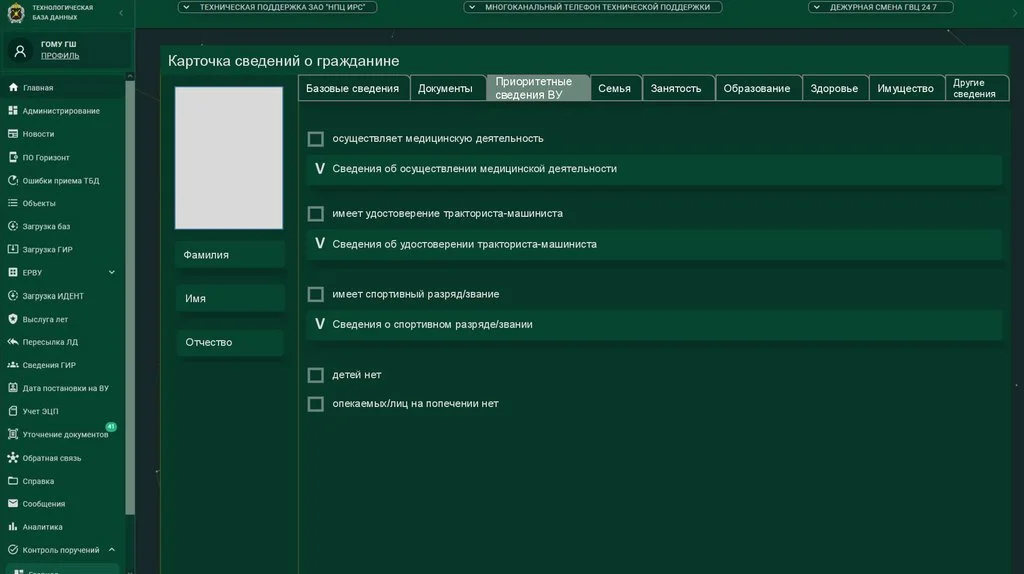This screenshot has width=1024, height=574.
Task: Open 'Дежурная смена ГВЦ 24 7' dropdown
Action: [x=880, y=7]
